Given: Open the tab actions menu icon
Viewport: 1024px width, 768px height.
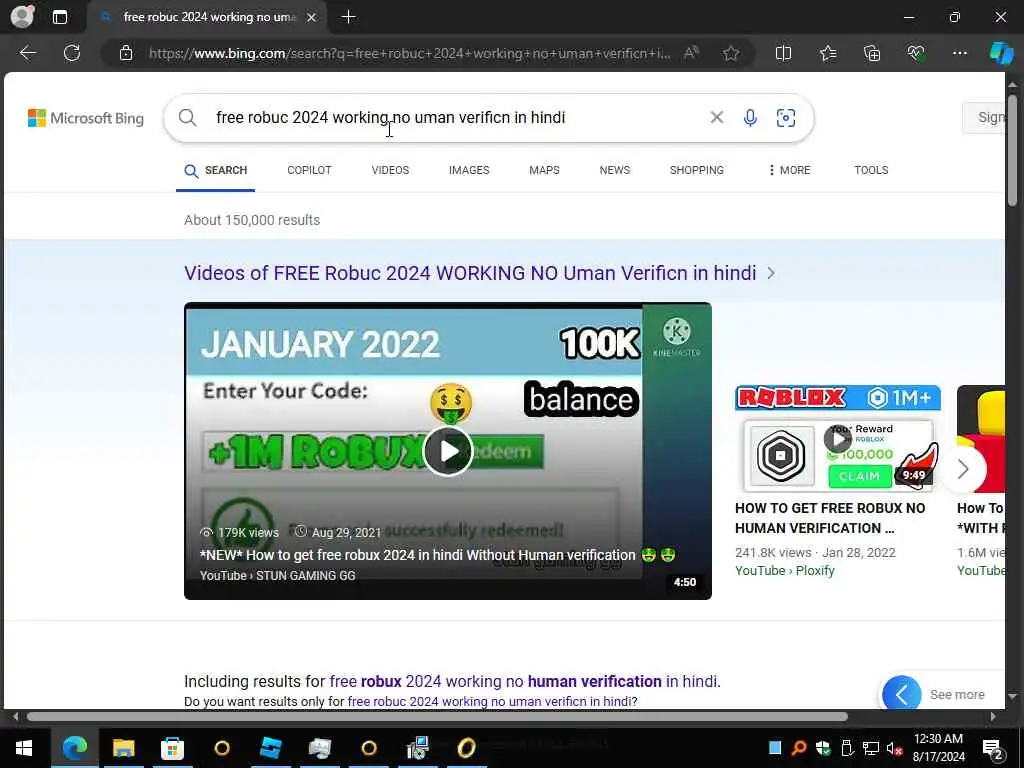Looking at the screenshot, I should coord(59,17).
